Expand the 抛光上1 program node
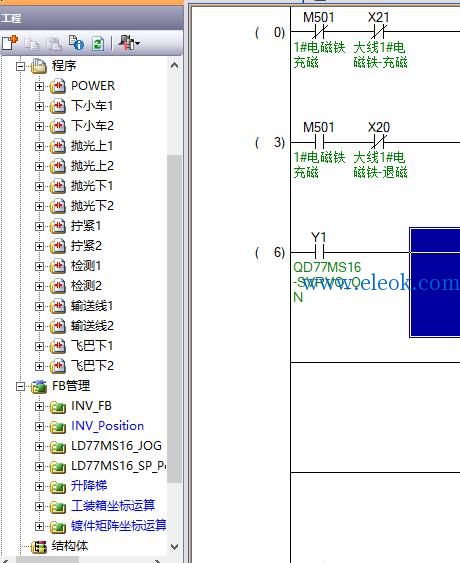Viewport: 460px width, 563px height. click(x=39, y=146)
